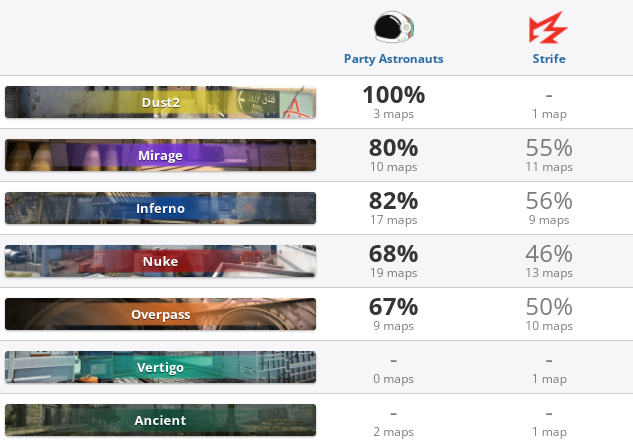Viewport: 633px width, 445px height.
Task: Click Party Astronauts 80% Mirage stat
Action: click(394, 148)
